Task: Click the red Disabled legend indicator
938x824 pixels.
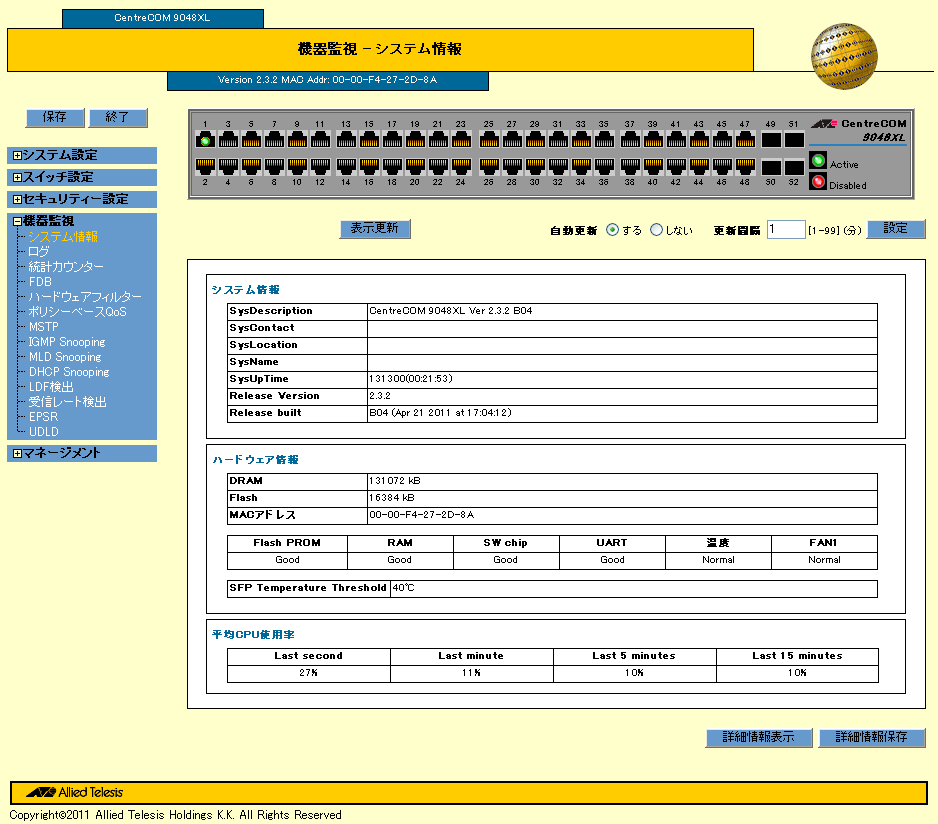Action: click(x=818, y=181)
